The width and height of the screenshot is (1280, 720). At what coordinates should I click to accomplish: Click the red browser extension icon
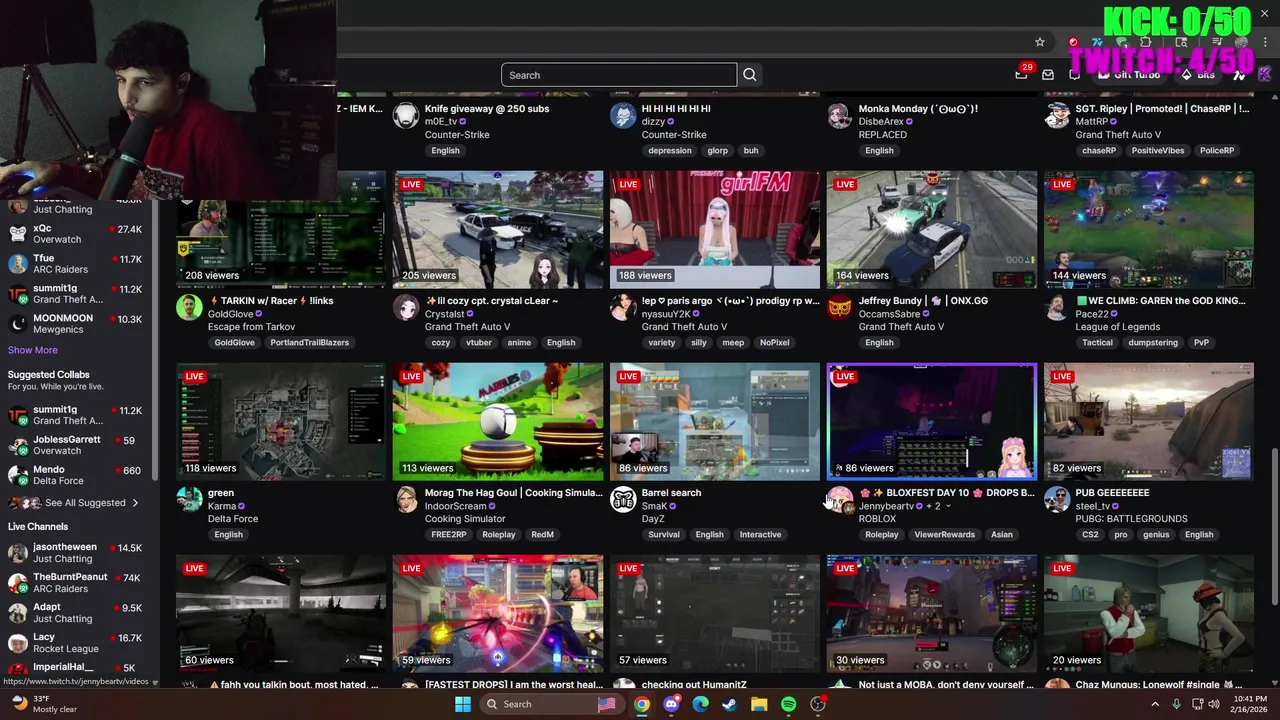pyautogui.click(x=1073, y=42)
